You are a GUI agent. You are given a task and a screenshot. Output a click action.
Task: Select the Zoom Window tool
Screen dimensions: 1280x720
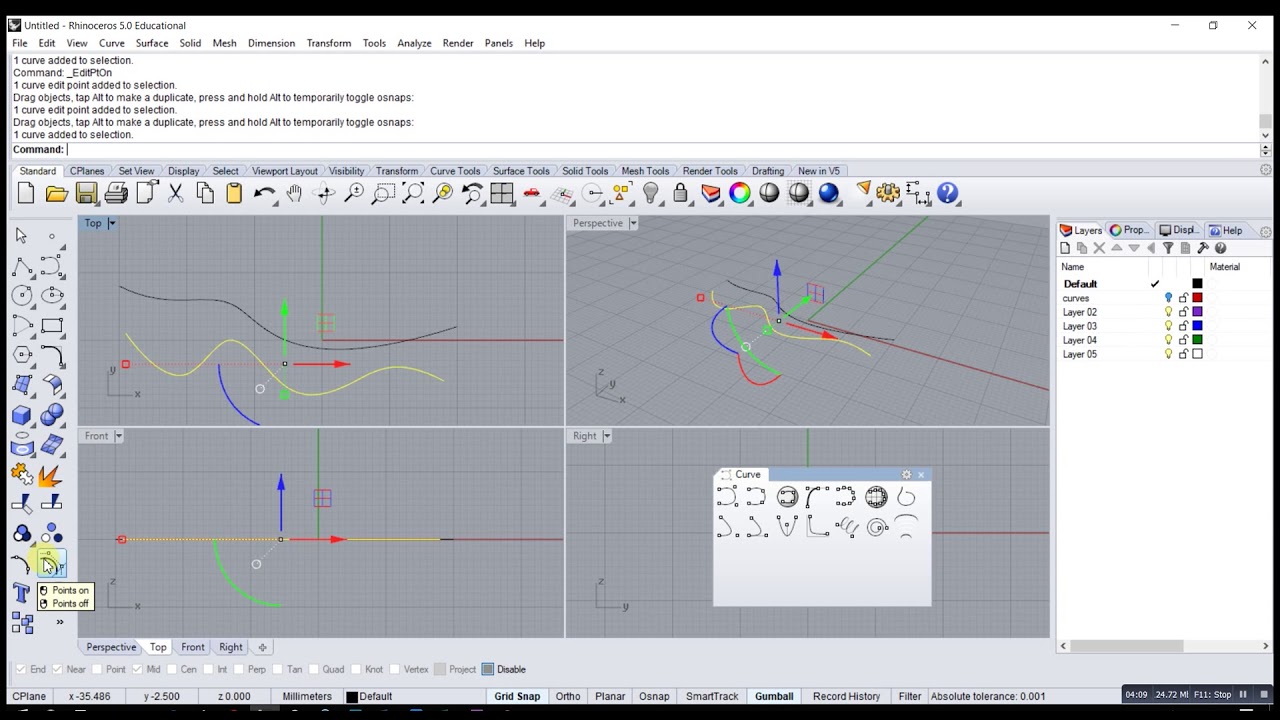pos(383,193)
